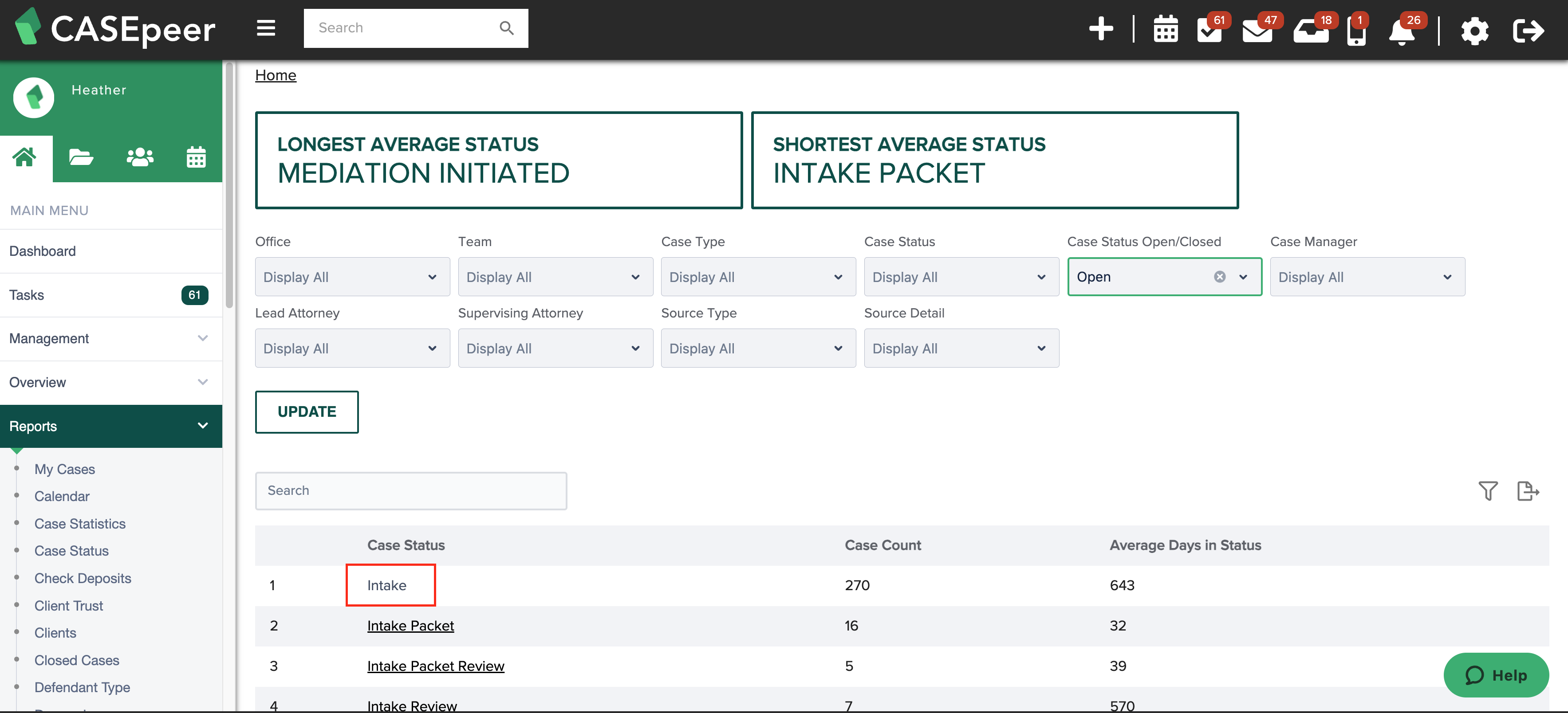Open the settings gear
The width and height of the screenshot is (1568, 713).
coord(1474,31)
